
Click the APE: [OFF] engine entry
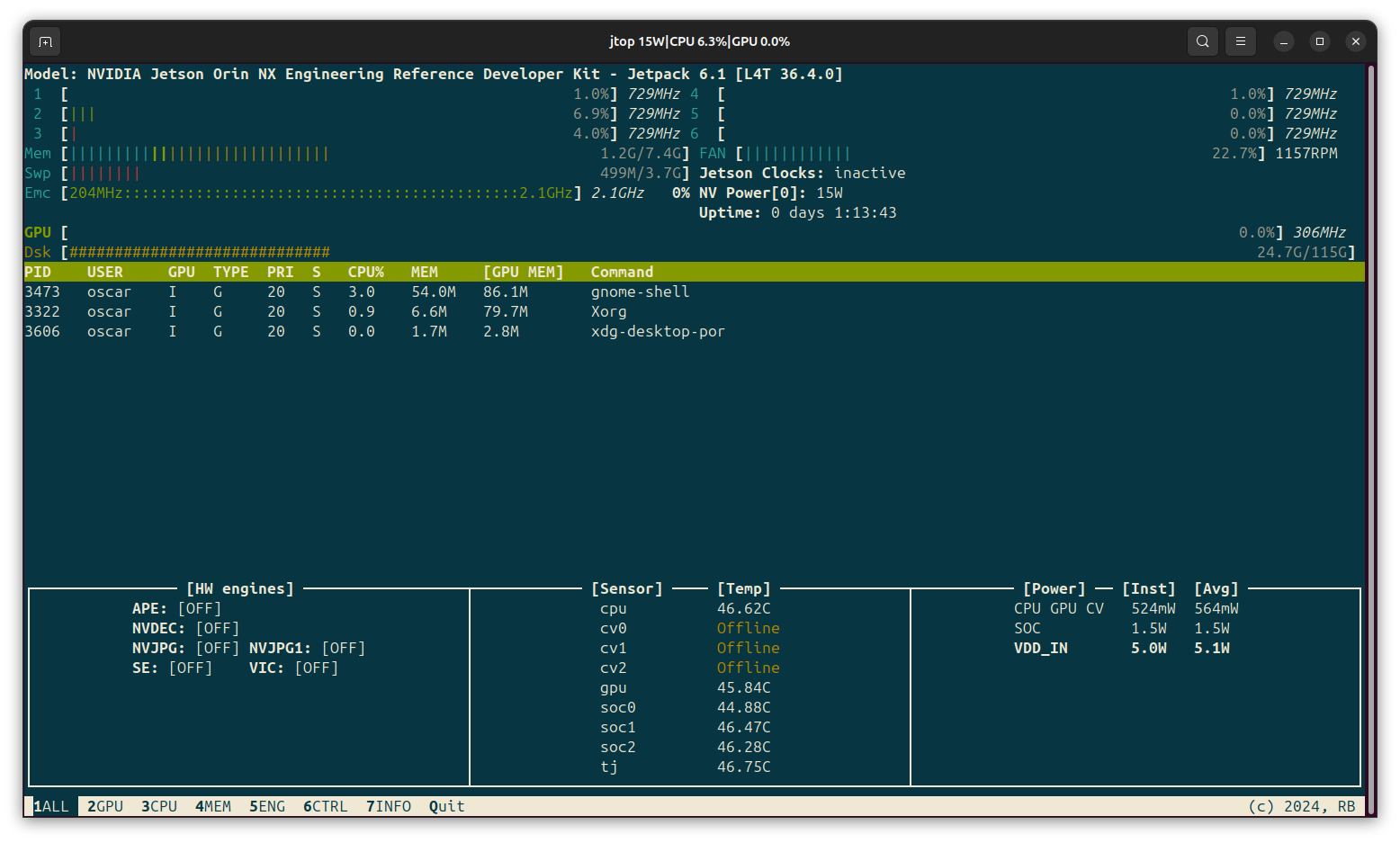177,608
